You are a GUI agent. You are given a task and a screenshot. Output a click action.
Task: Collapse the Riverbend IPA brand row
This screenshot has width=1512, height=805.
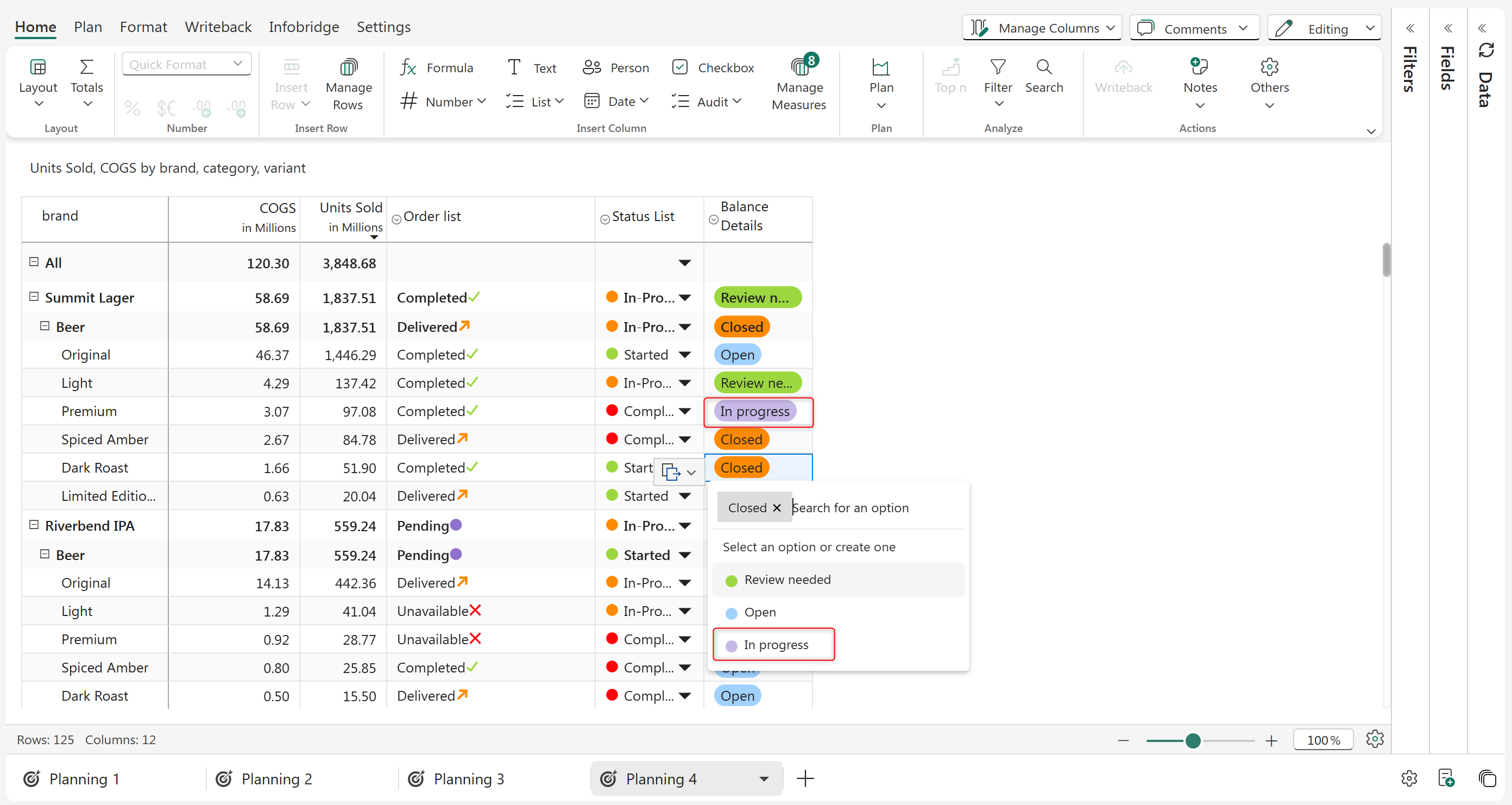[34, 525]
